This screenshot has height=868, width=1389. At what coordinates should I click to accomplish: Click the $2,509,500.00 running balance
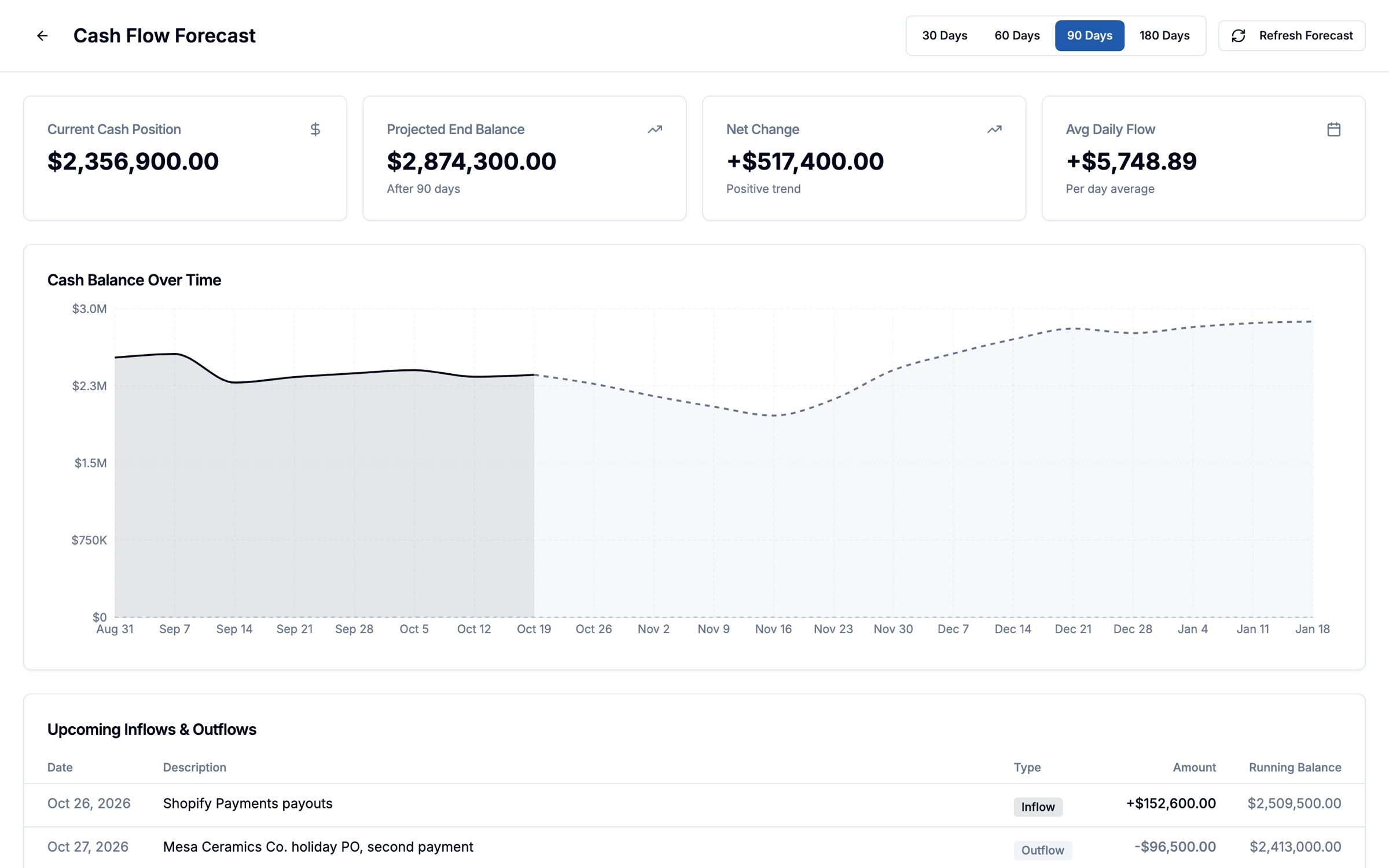1294,803
